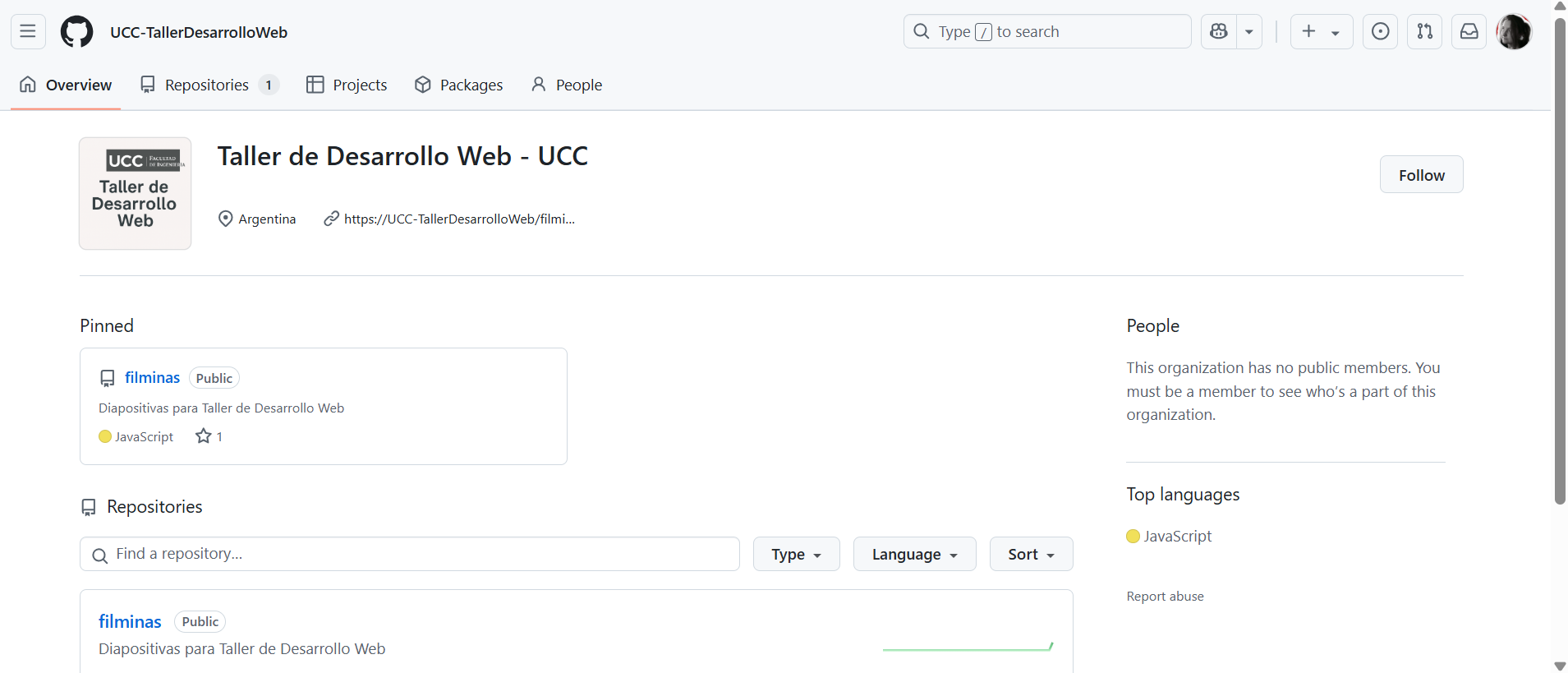Click JavaScript color dot in pinned card
1568x673 pixels.
105,436
